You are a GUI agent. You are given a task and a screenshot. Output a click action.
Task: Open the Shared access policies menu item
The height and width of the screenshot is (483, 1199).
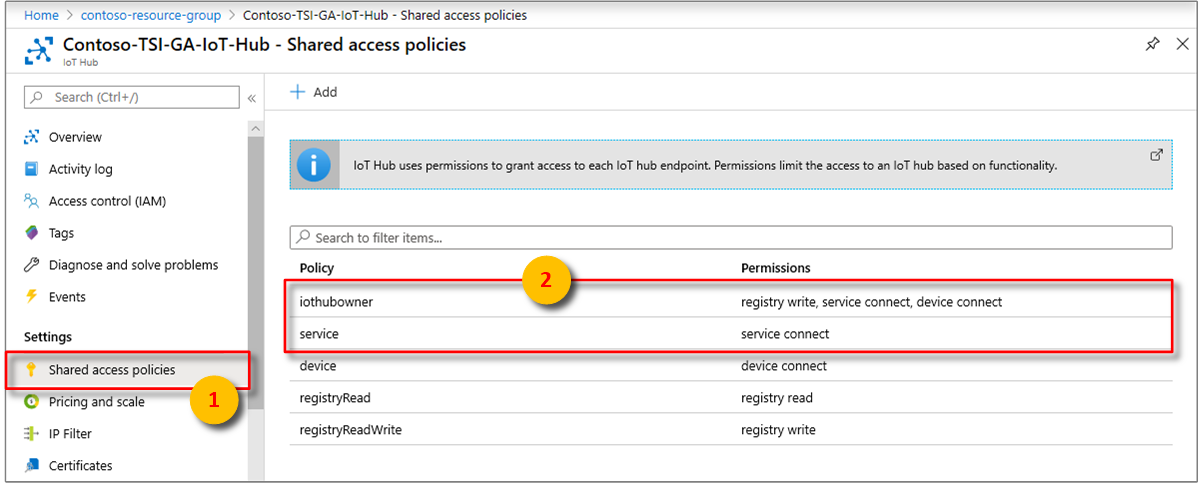tap(112, 370)
